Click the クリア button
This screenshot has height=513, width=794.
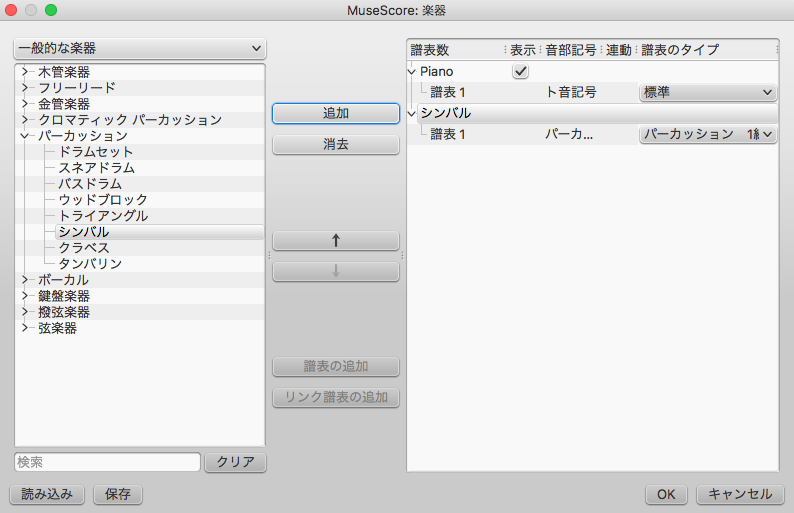point(235,462)
